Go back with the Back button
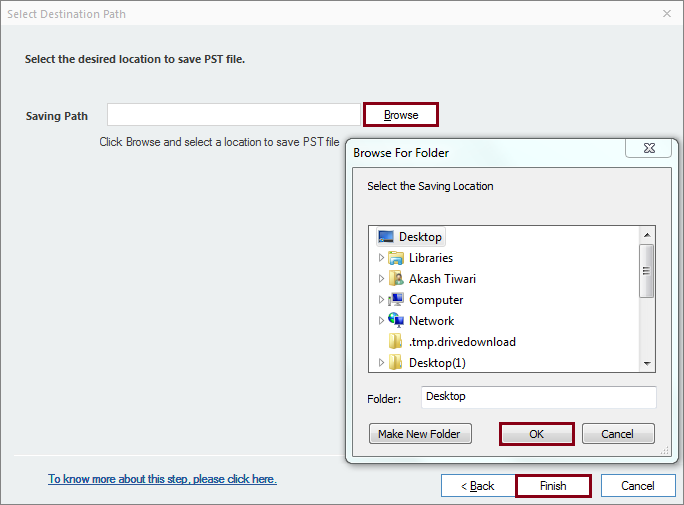This screenshot has height=505, width=684. [478, 486]
